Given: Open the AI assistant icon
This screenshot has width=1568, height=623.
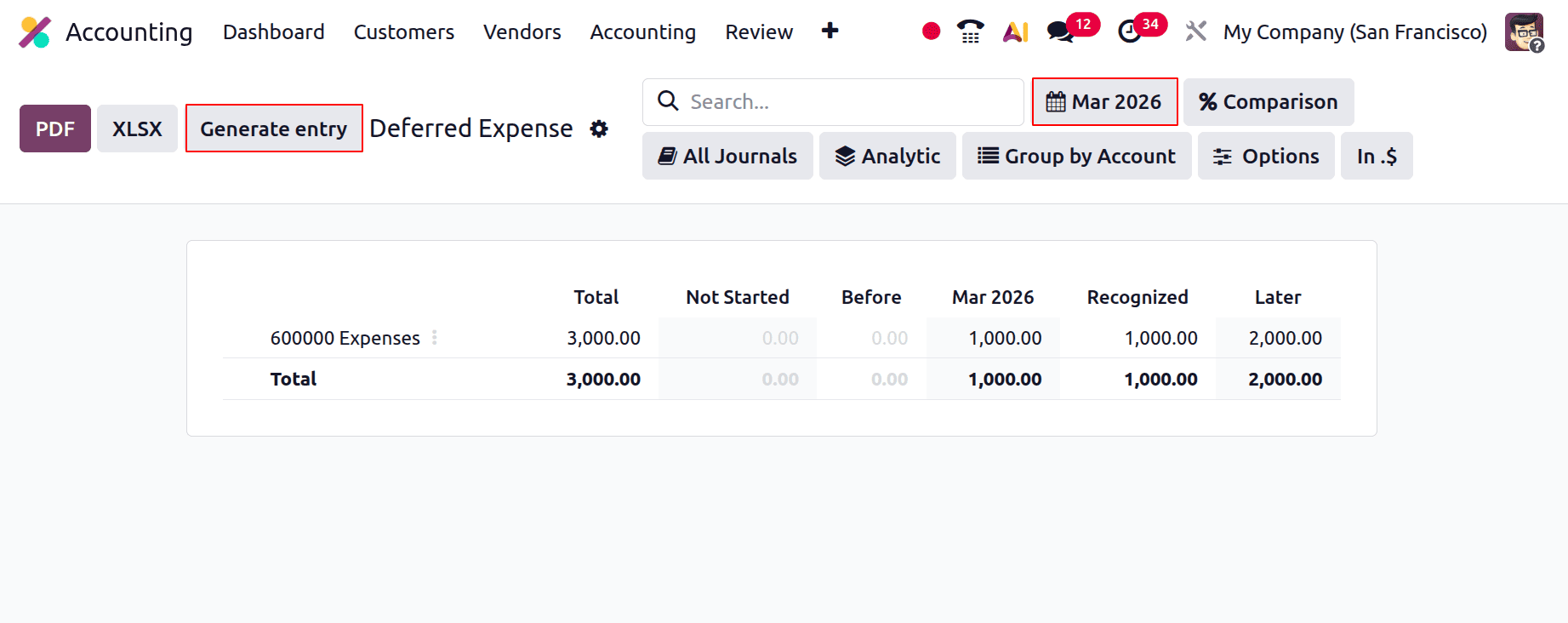Looking at the screenshot, I should click(1016, 31).
